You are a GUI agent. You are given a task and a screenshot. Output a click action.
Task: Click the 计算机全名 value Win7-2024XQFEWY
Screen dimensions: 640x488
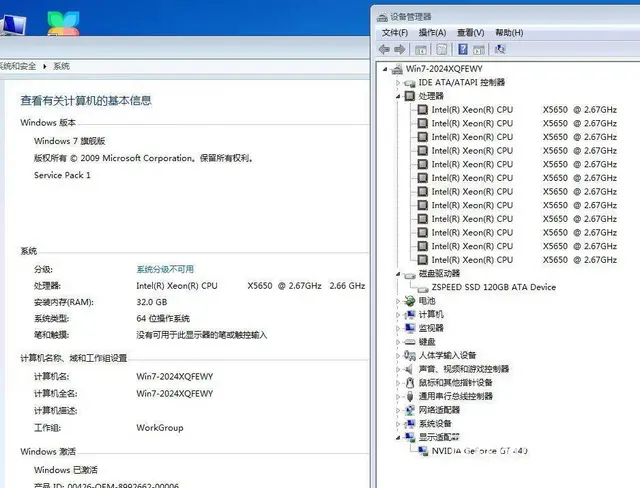tap(175, 394)
